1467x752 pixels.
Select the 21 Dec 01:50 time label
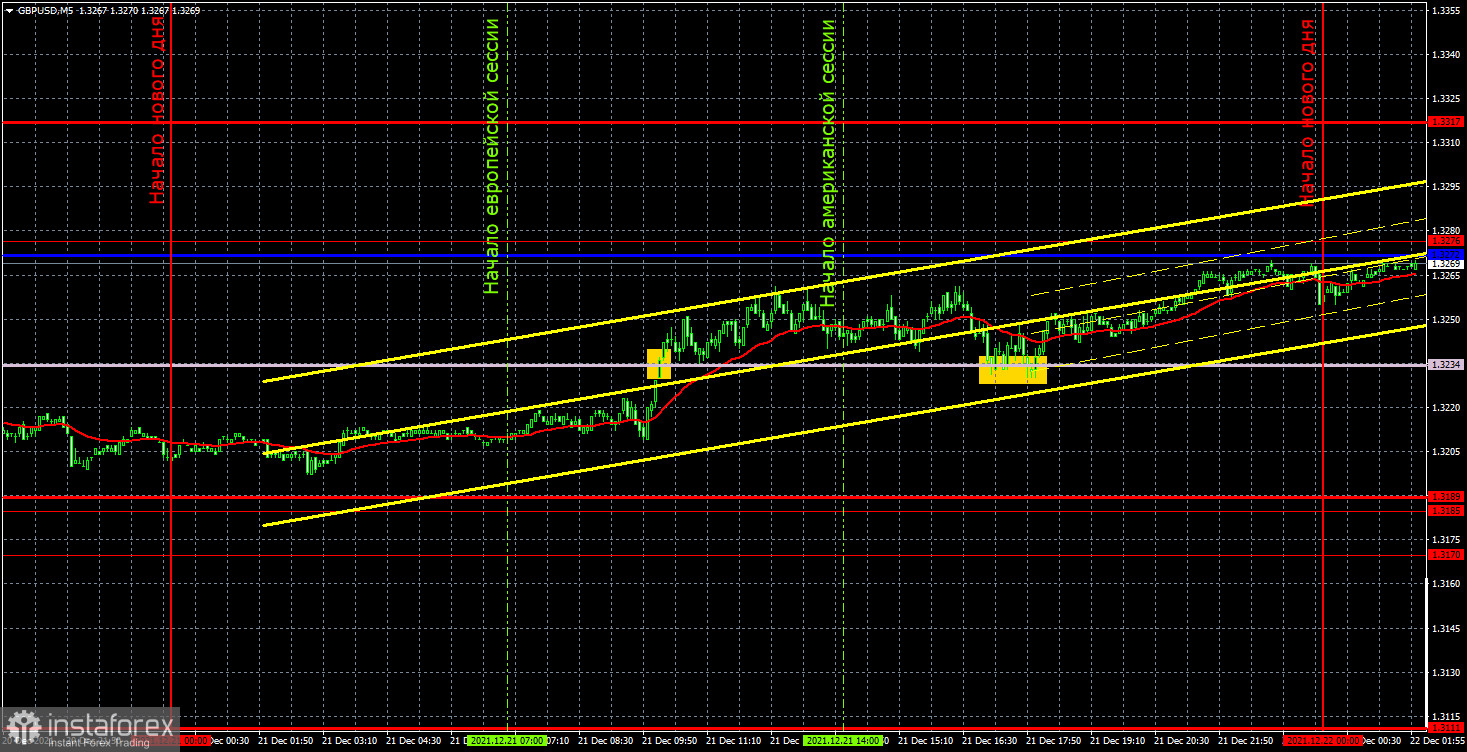(x=286, y=741)
